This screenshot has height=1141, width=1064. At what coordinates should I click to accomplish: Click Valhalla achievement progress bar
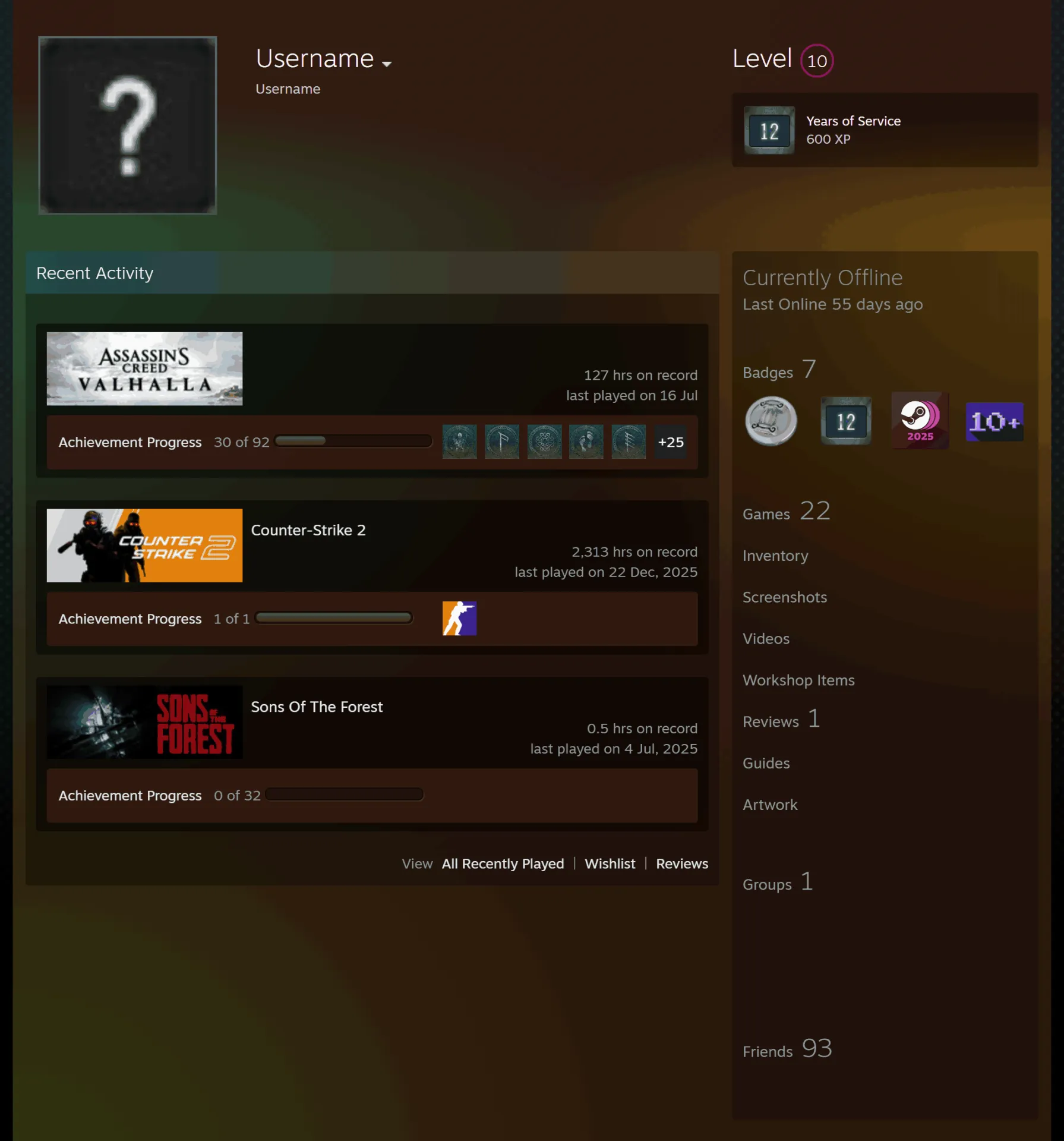click(353, 441)
